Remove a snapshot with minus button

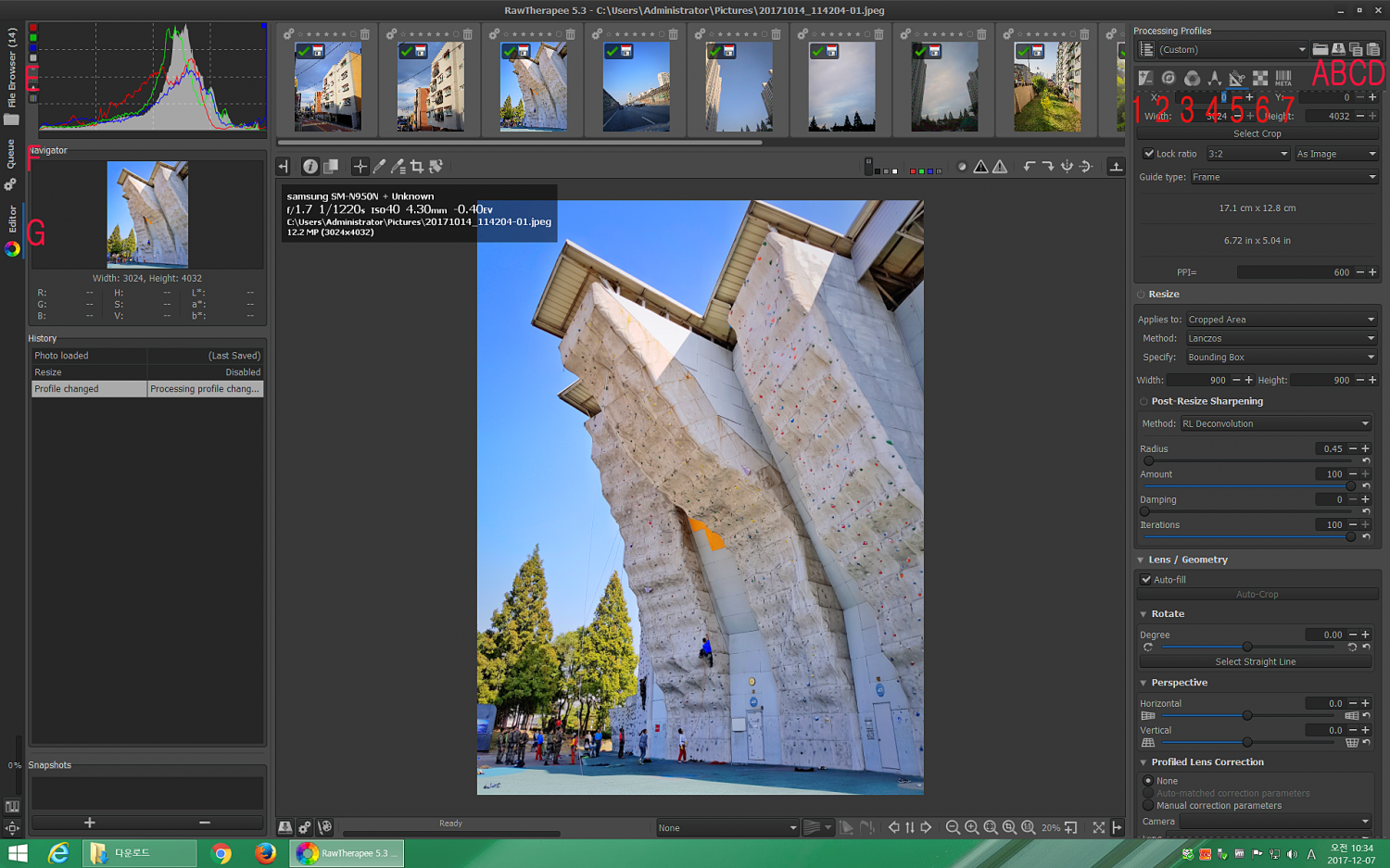click(x=205, y=823)
